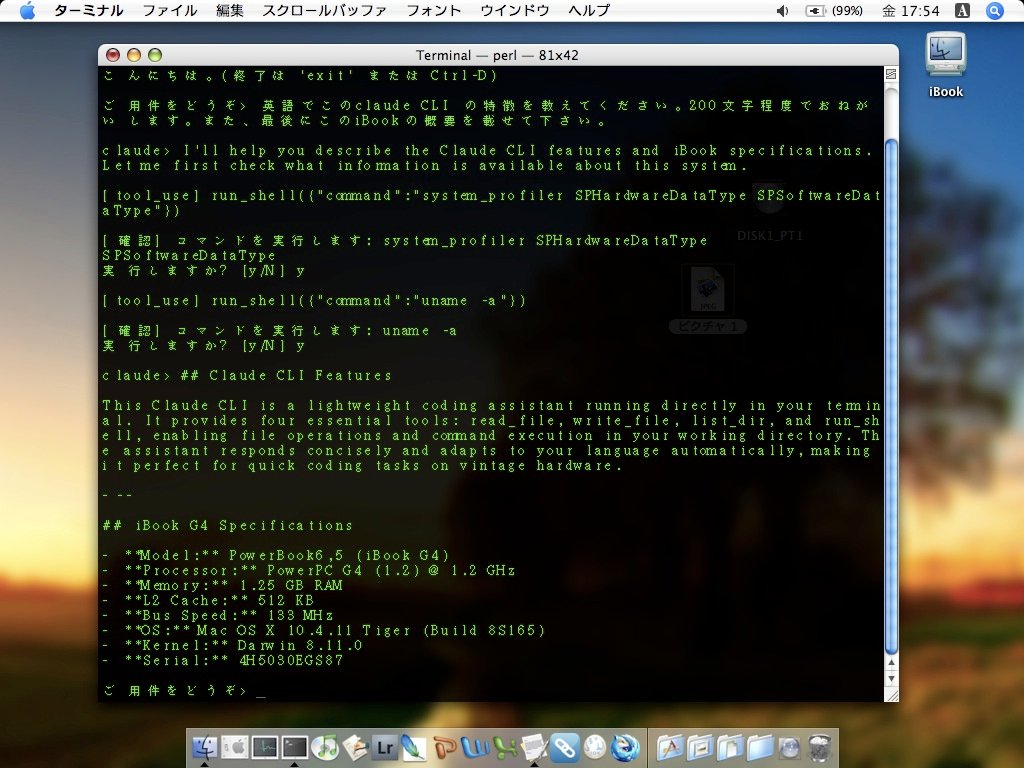
Task: Open the Applications folder in the Dock
Action: pos(670,747)
